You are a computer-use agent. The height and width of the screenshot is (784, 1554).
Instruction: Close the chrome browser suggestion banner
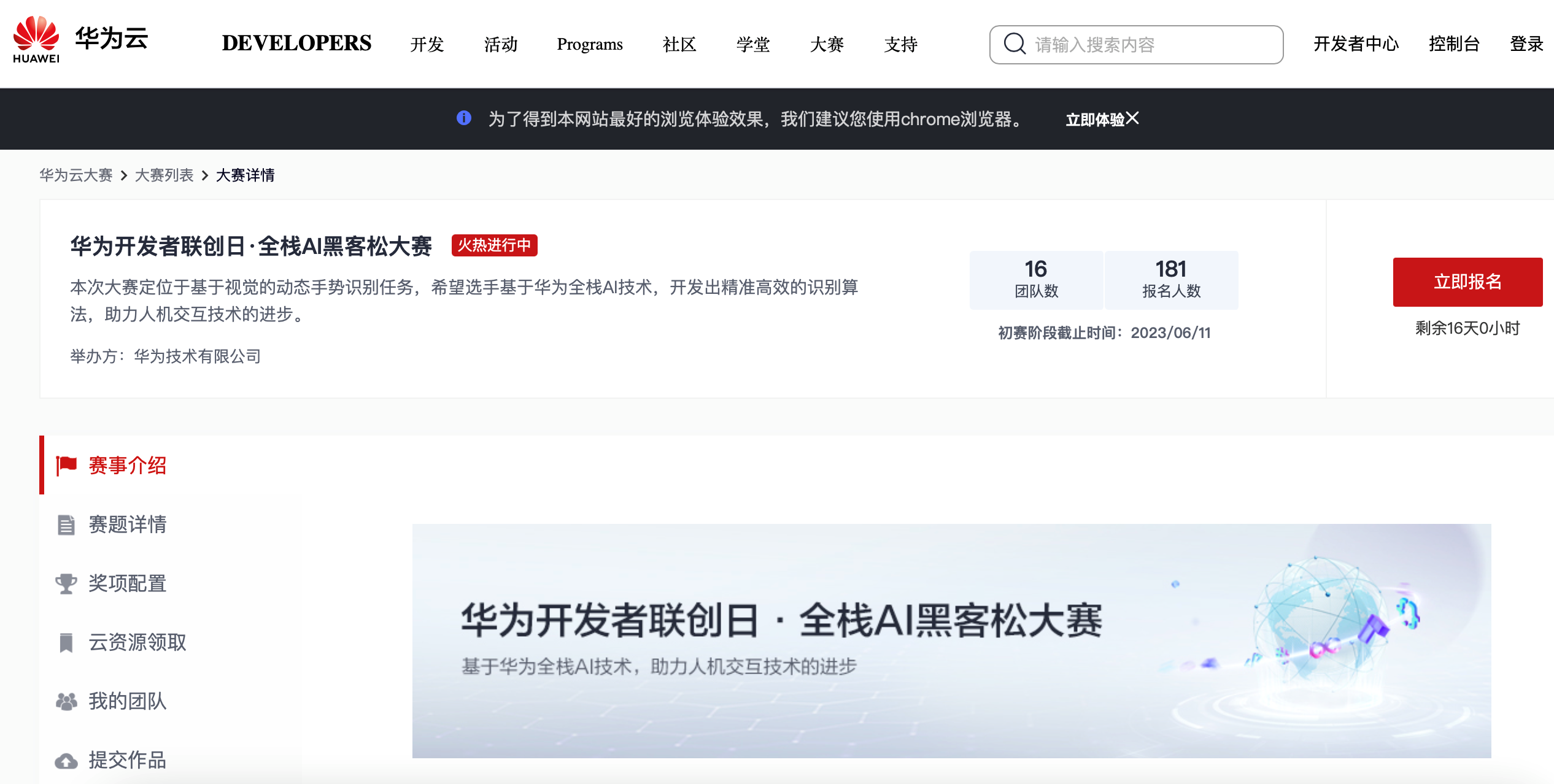1132,118
